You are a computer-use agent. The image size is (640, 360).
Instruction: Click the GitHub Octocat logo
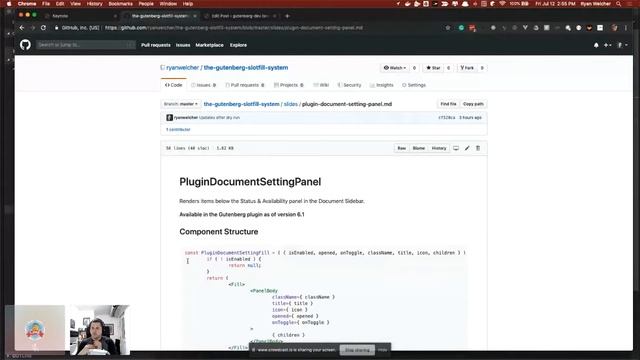(x=25, y=45)
